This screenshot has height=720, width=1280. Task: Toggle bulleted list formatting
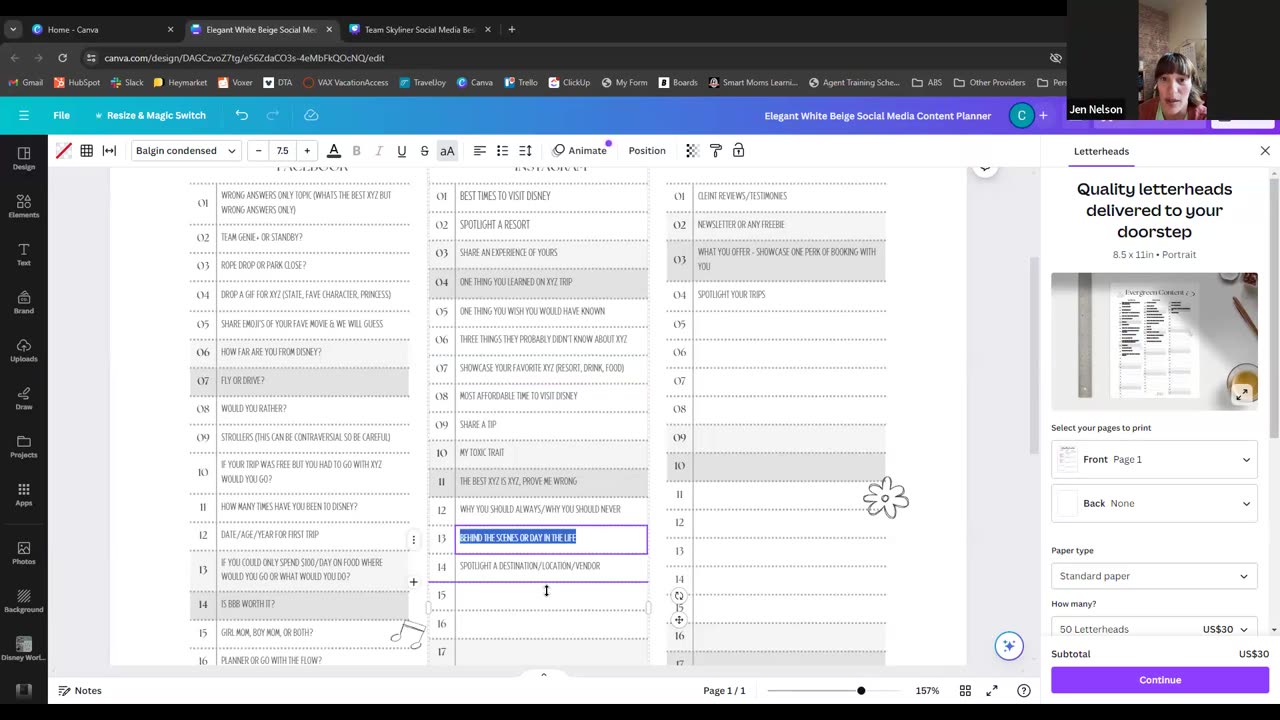coord(502,150)
